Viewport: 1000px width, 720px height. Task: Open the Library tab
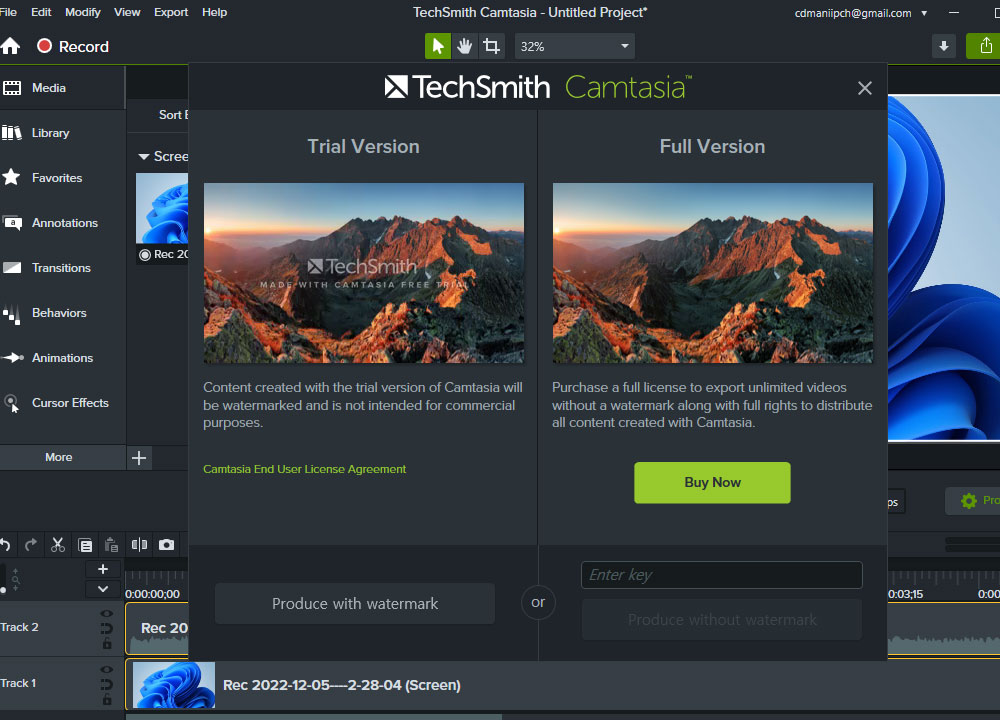[62, 133]
